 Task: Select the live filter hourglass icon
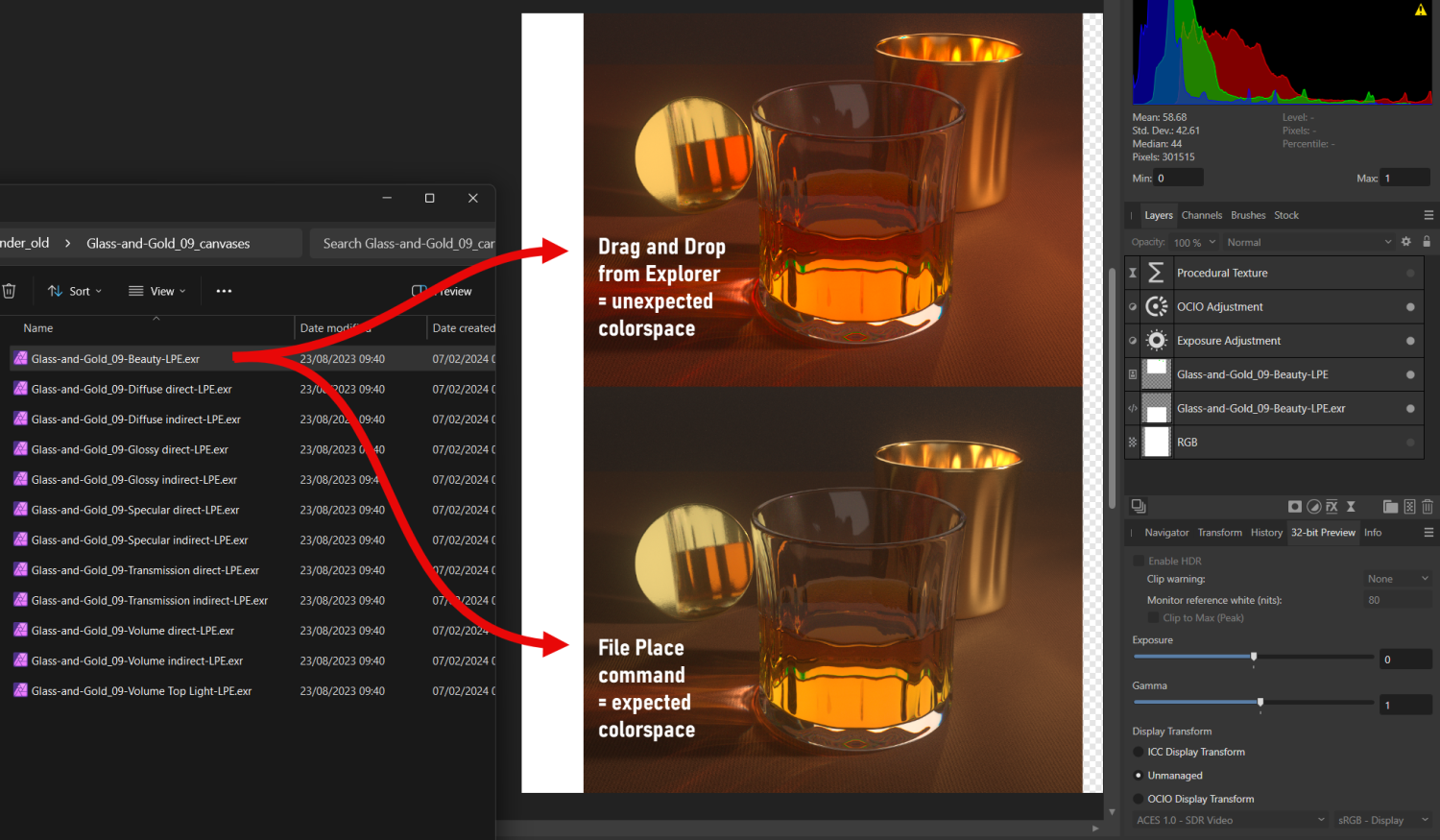click(x=1350, y=506)
